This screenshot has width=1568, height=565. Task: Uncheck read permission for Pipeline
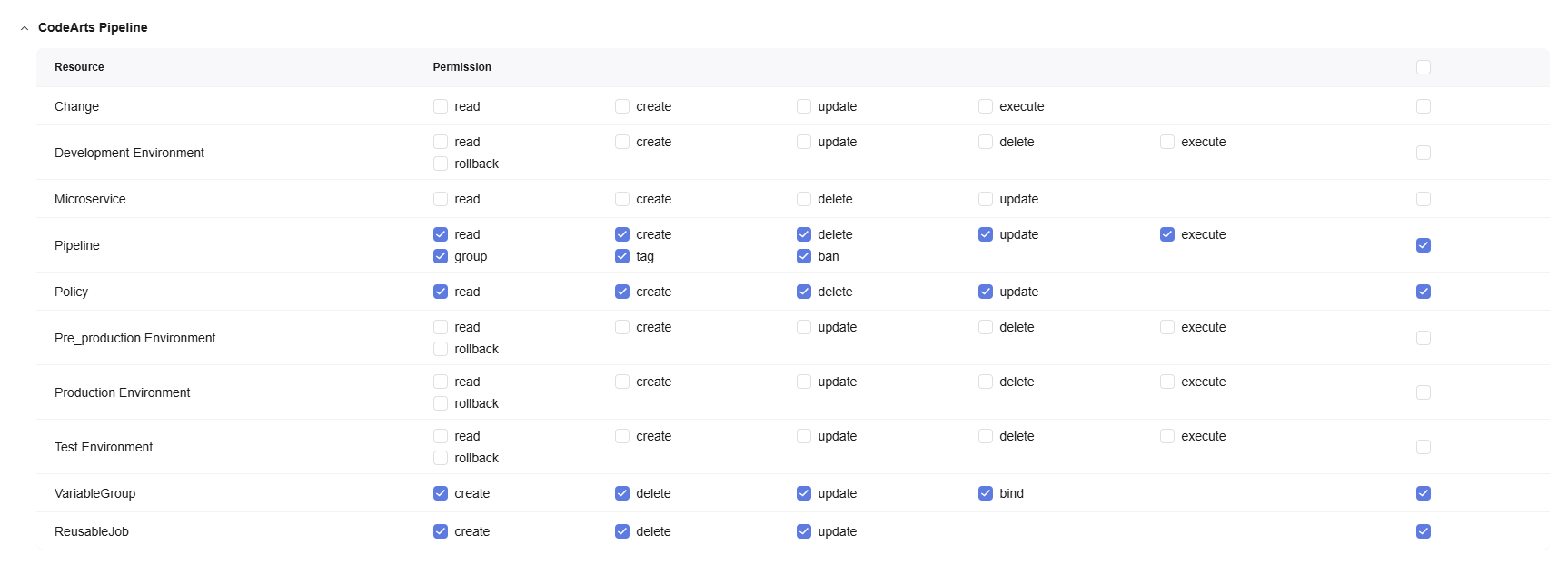[x=441, y=234]
